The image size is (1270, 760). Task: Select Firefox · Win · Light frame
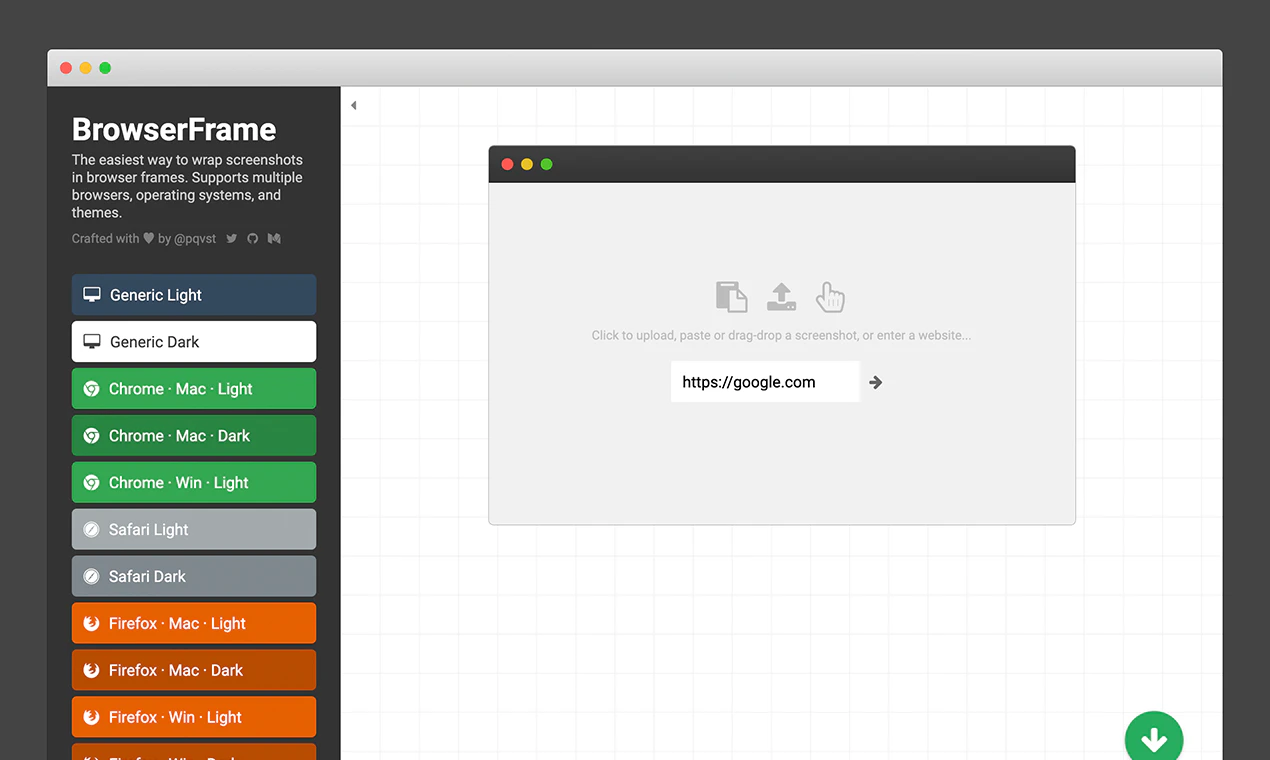pos(194,718)
